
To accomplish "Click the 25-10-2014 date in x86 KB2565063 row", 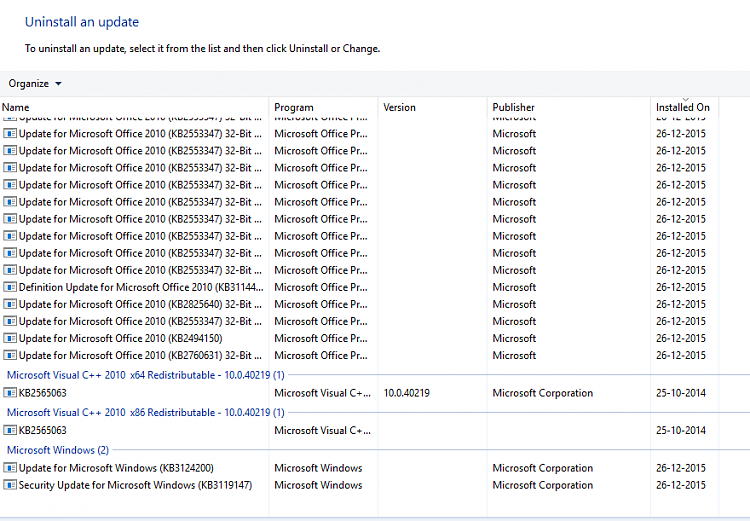I will [x=681, y=430].
